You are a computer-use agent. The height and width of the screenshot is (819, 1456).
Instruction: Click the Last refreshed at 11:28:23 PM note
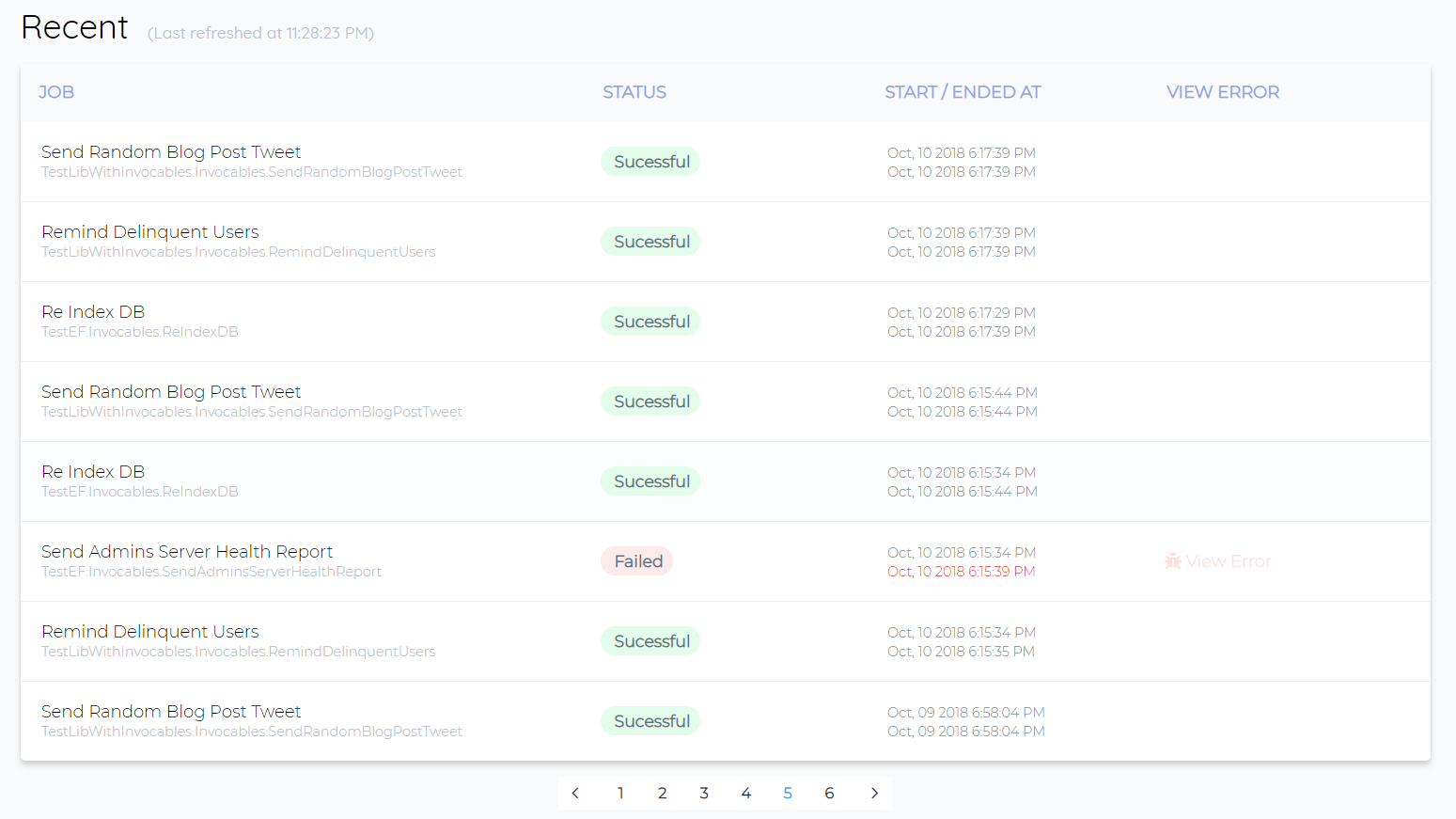[260, 33]
